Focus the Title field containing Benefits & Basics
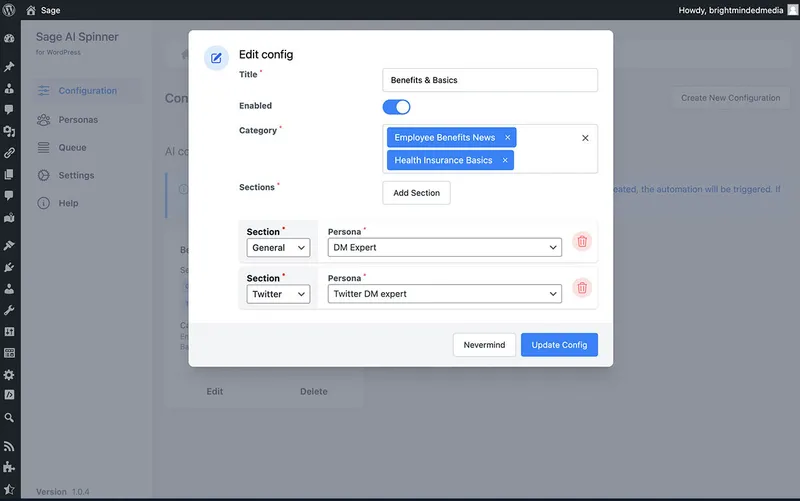Viewport: 800px width, 501px height. click(490, 80)
